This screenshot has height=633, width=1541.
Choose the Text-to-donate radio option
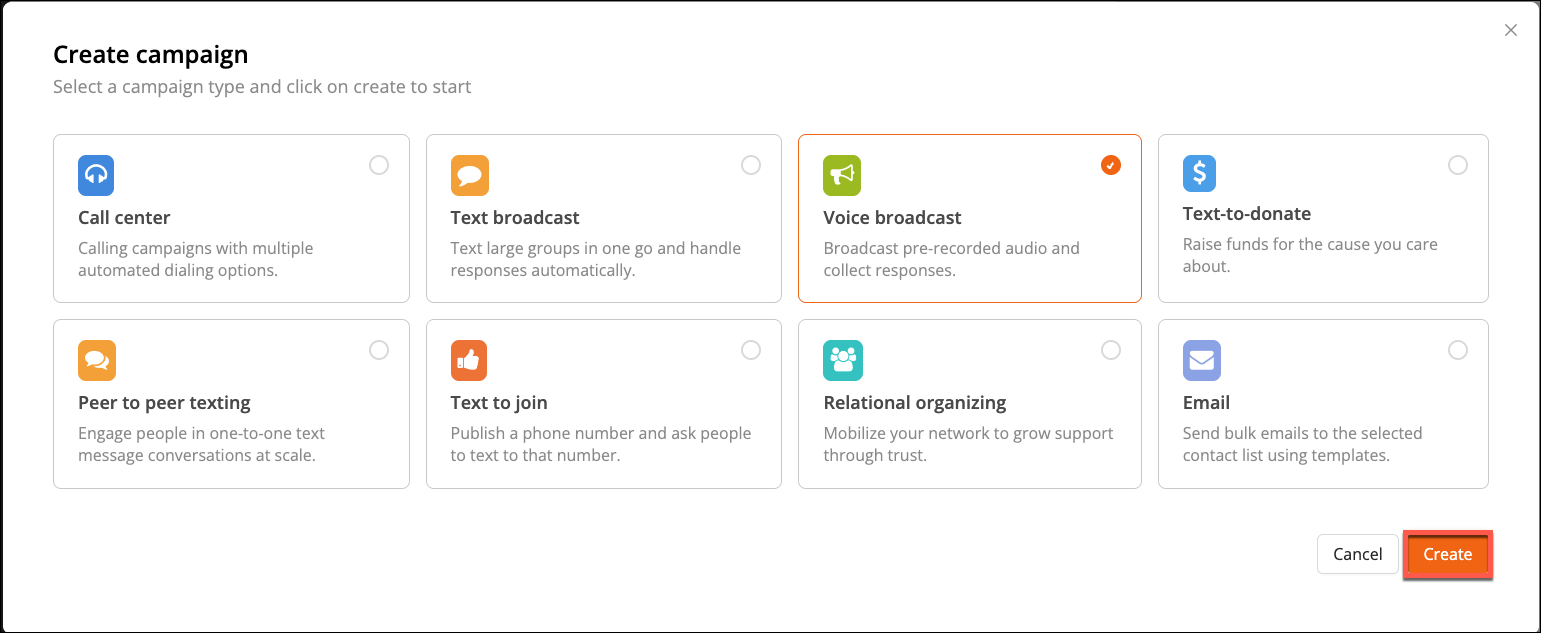1458,165
